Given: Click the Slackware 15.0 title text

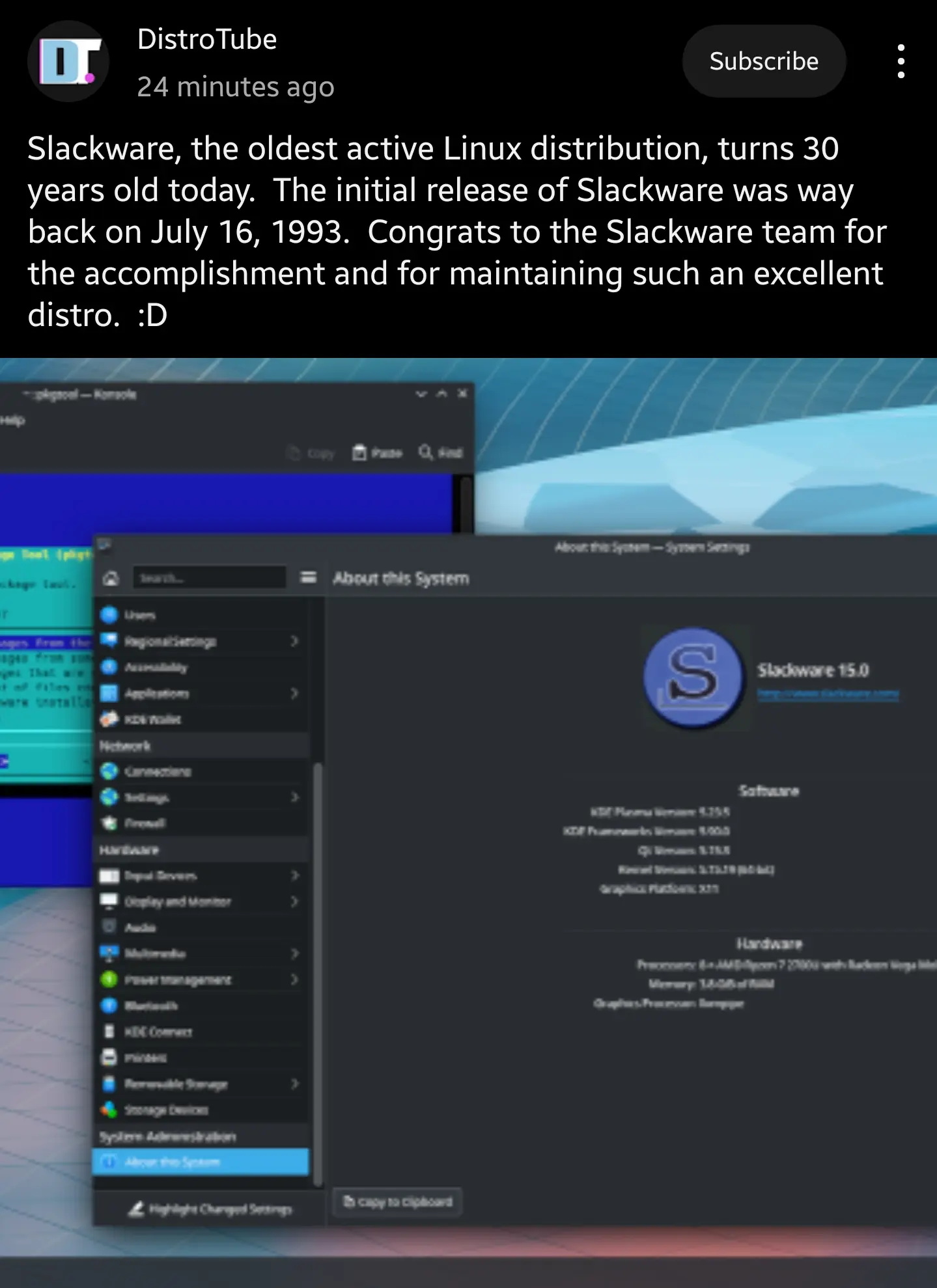Looking at the screenshot, I should point(813,670).
